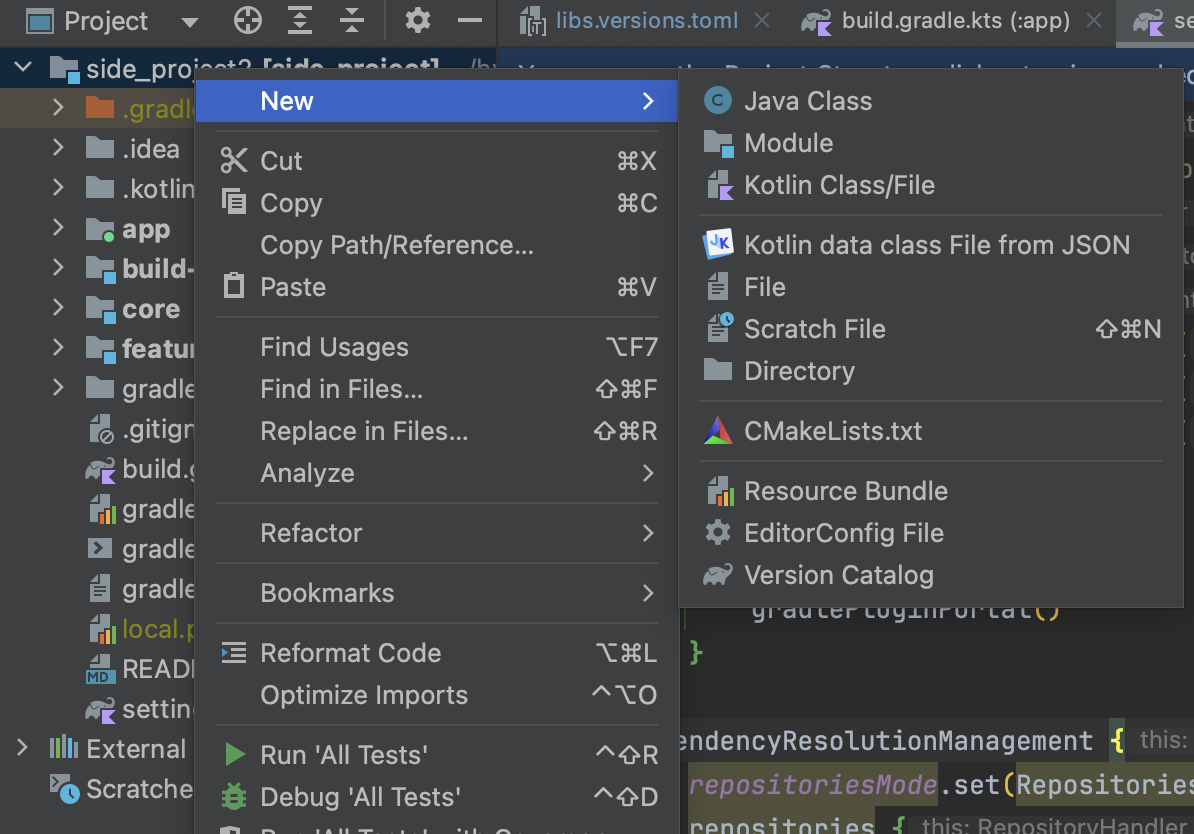1194x834 pixels.
Task: Click the Select Opened File target icon
Action: click(x=247, y=20)
